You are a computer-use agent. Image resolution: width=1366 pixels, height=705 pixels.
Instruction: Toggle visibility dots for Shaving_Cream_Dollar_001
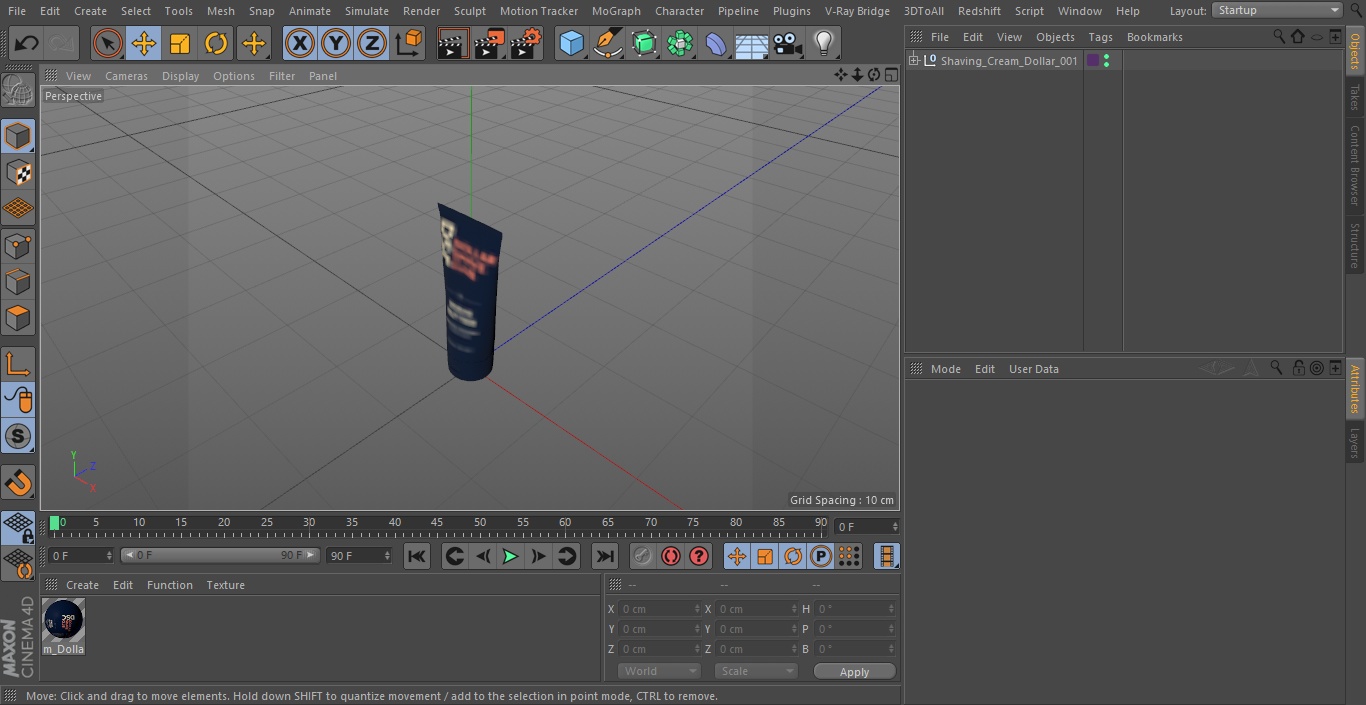[1106, 61]
